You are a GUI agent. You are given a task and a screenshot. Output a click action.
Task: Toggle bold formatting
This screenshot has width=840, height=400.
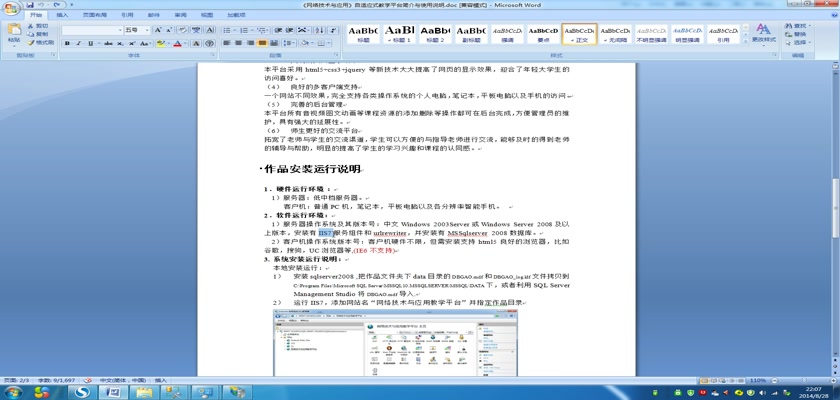coord(67,43)
